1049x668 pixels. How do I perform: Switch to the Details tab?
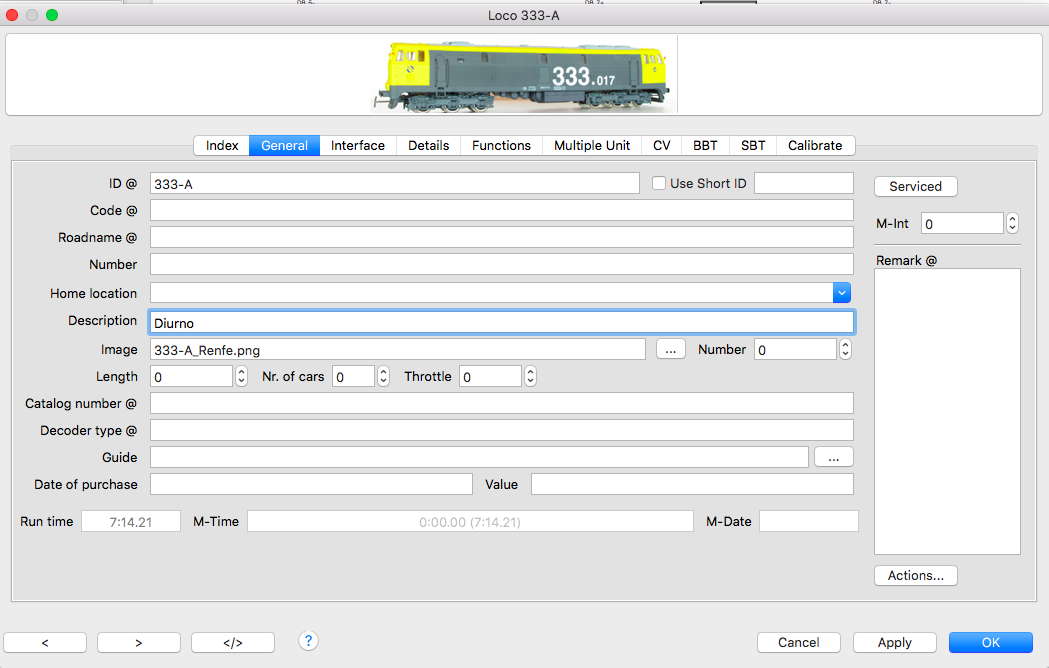point(428,145)
